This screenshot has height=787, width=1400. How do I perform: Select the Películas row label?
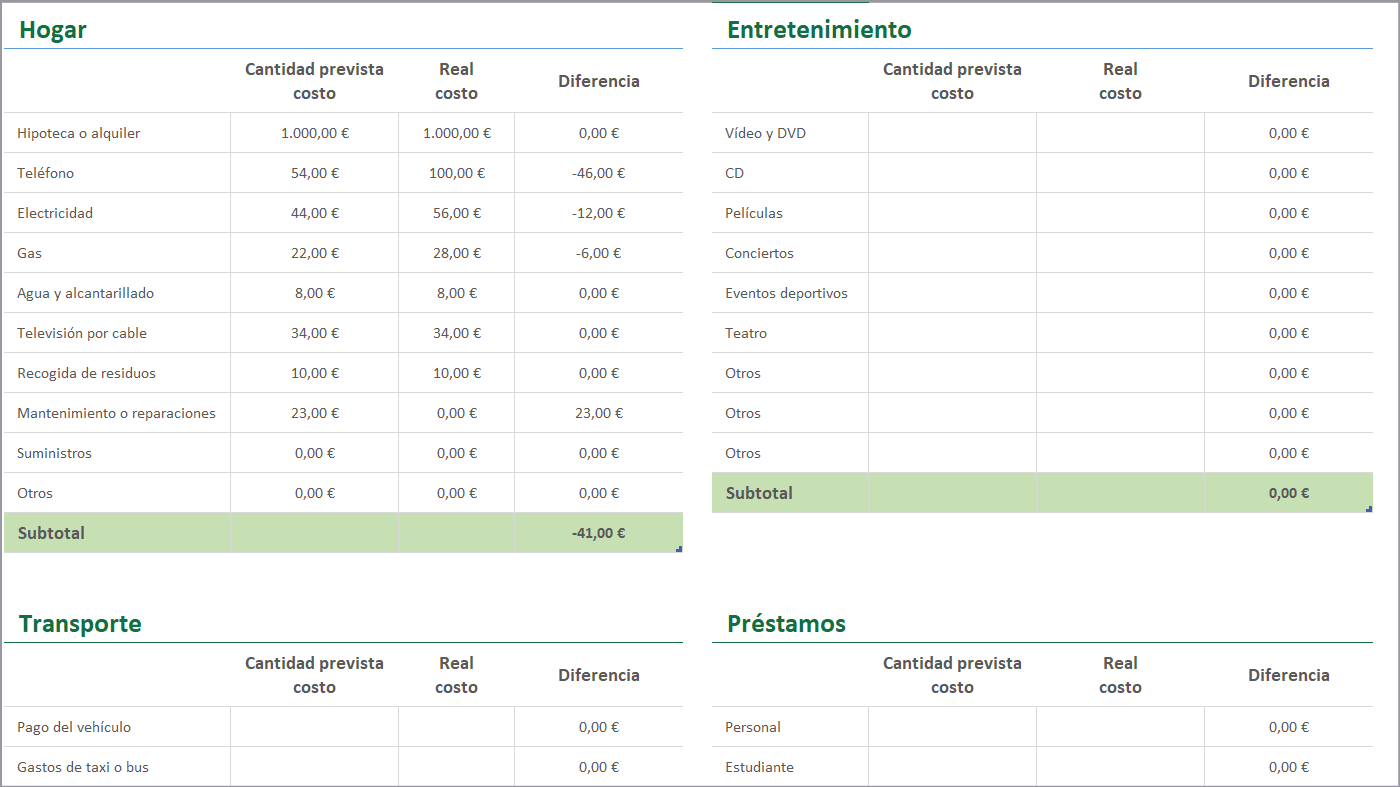[754, 213]
